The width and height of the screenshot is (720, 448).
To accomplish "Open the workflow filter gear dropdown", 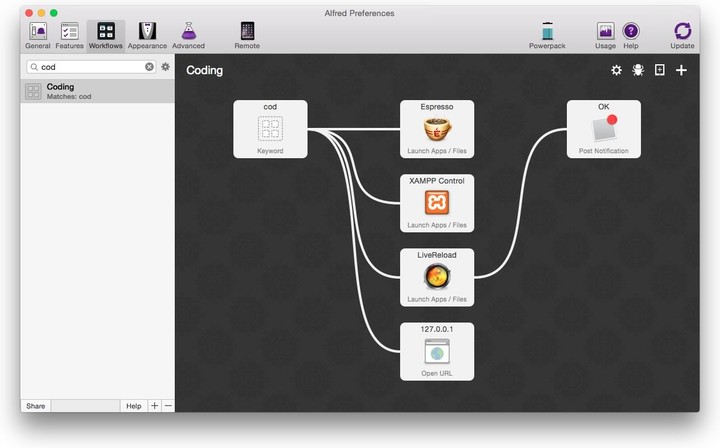I will tap(166, 67).
